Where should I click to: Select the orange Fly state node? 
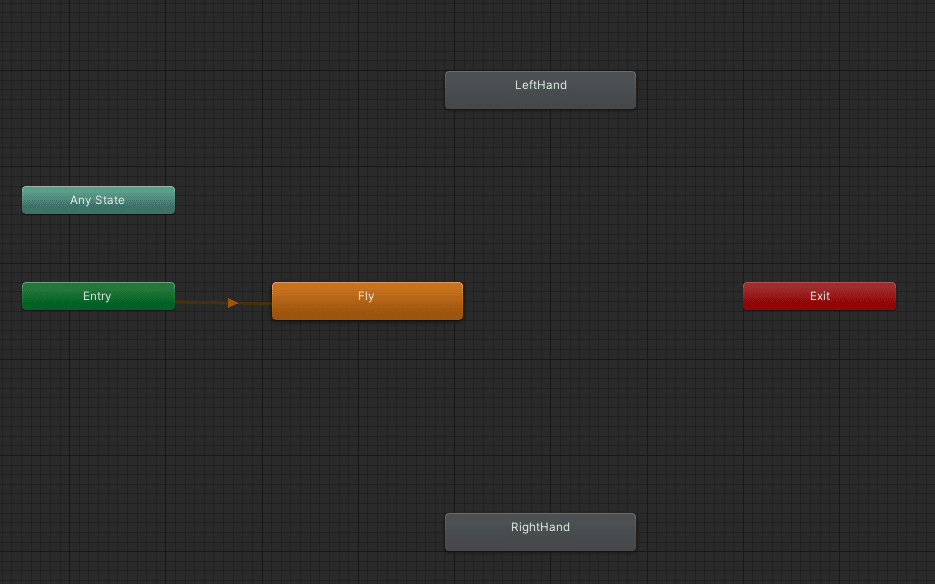pyautogui.click(x=367, y=301)
